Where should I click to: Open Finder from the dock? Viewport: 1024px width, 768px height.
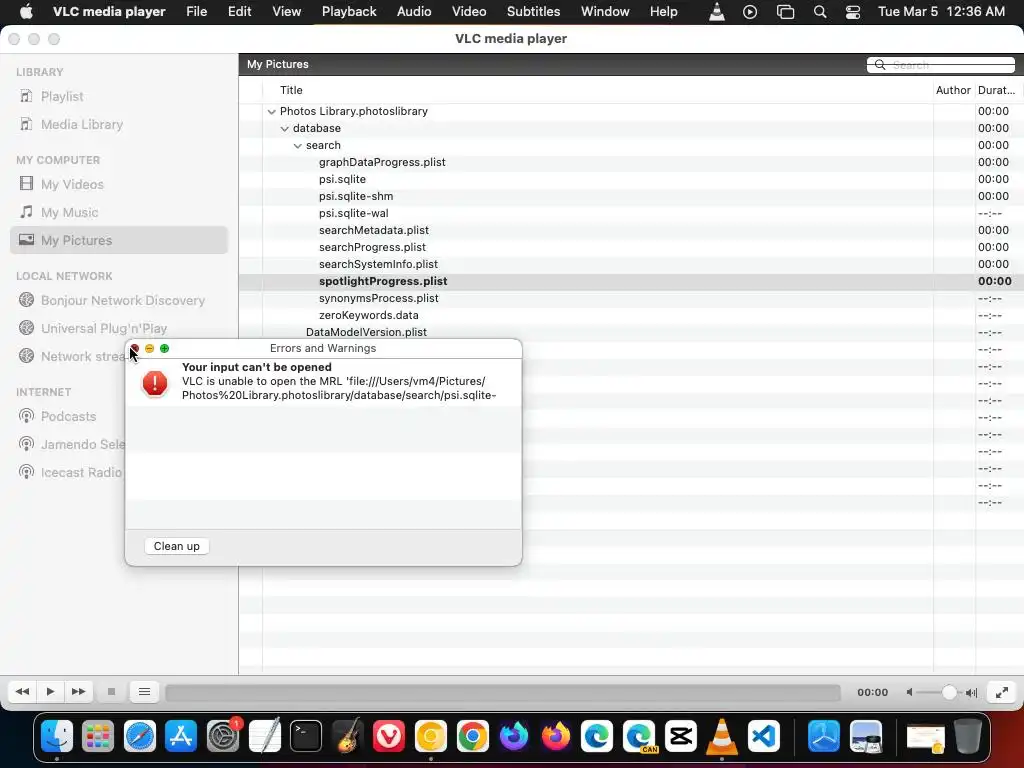pyautogui.click(x=57, y=737)
